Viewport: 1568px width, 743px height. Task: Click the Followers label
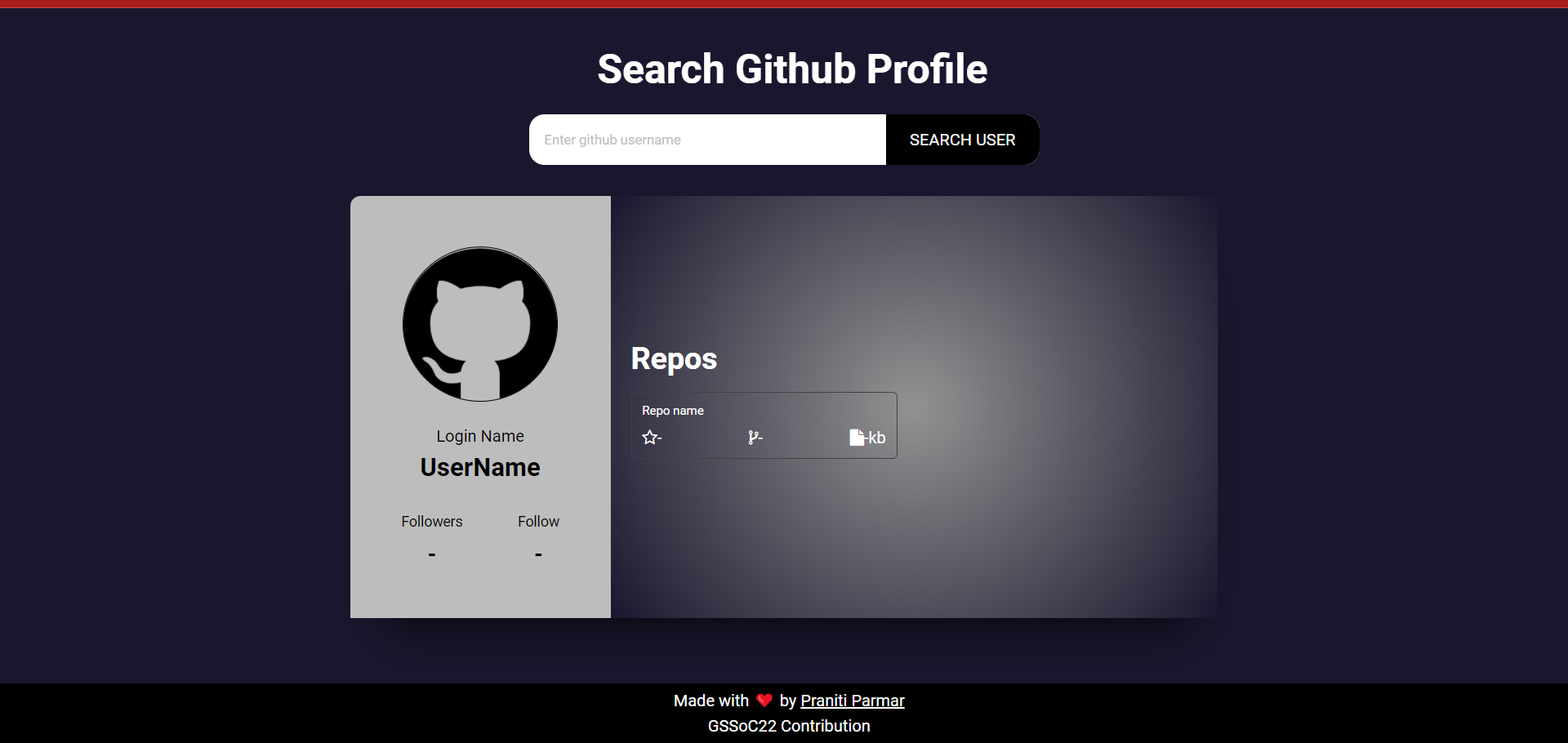point(431,522)
